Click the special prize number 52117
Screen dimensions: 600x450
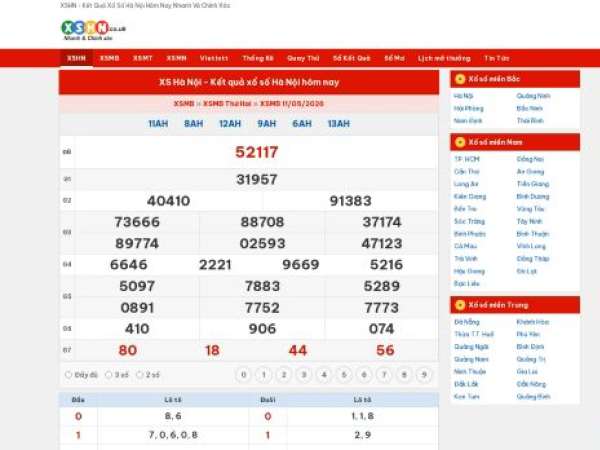coord(256,152)
